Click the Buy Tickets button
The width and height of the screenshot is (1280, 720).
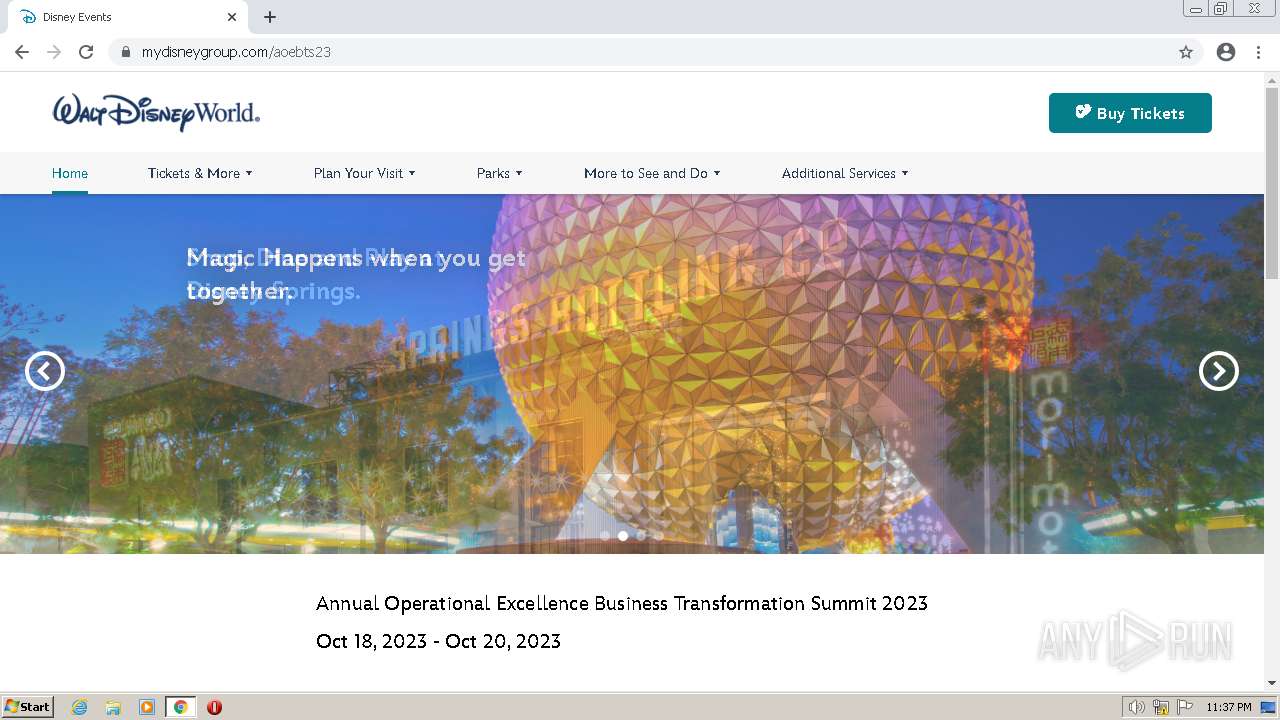1130,113
